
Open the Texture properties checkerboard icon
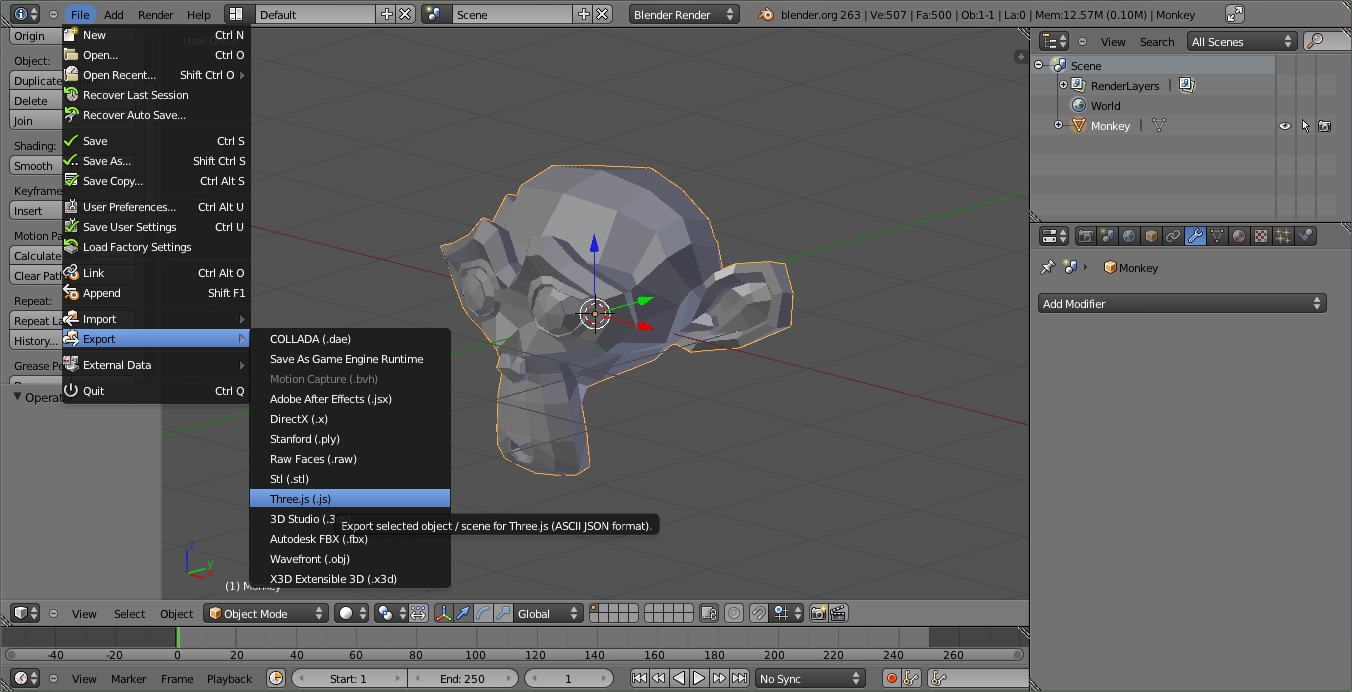pos(1261,236)
